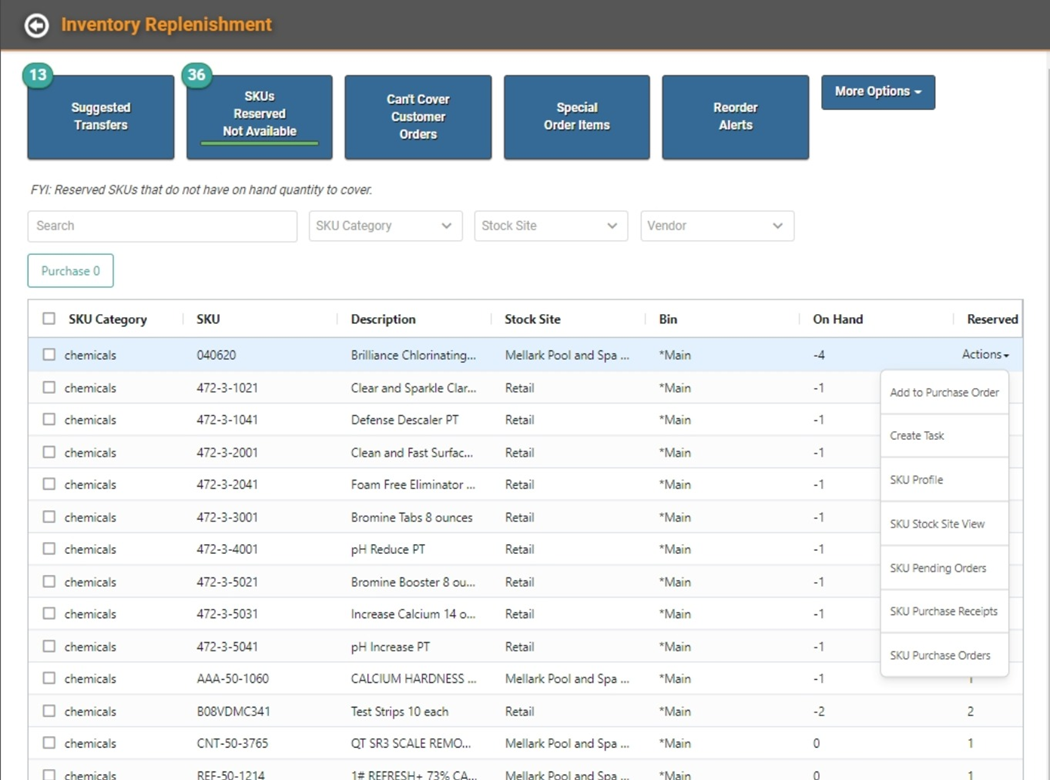Show the Reorder Alerts tile
Viewport: 1050px width, 780px height.
[x=735, y=117]
